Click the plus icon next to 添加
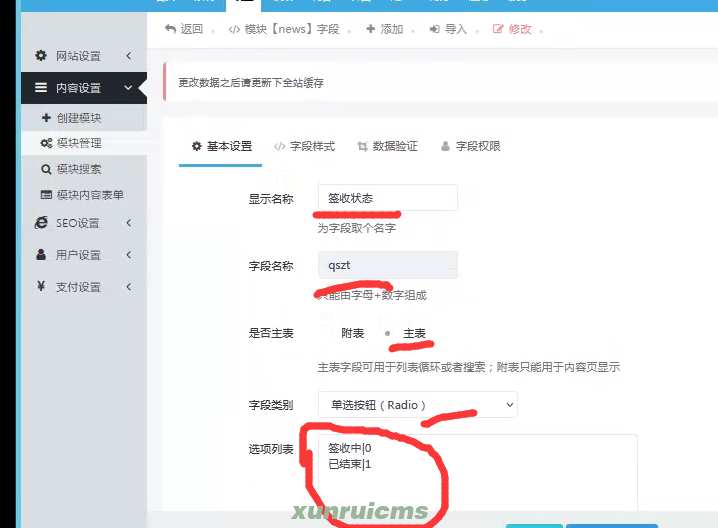718x528 pixels. coord(370,29)
